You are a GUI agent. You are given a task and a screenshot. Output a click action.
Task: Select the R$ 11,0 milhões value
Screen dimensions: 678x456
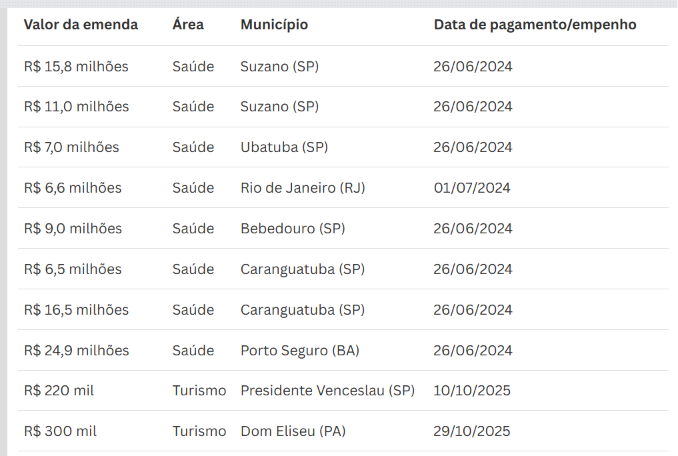(77, 106)
